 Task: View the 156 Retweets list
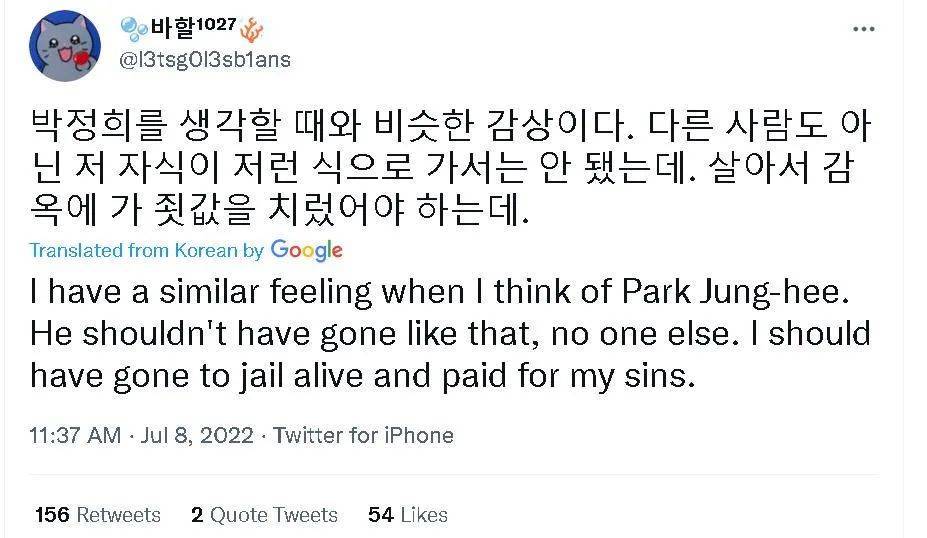pyautogui.click(x=97, y=515)
